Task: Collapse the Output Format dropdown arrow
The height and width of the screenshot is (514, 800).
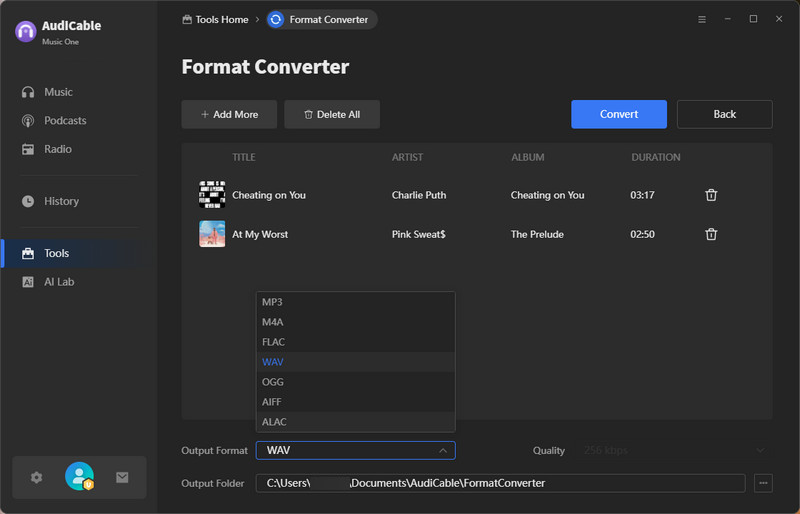Action: [x=442, y=450]
